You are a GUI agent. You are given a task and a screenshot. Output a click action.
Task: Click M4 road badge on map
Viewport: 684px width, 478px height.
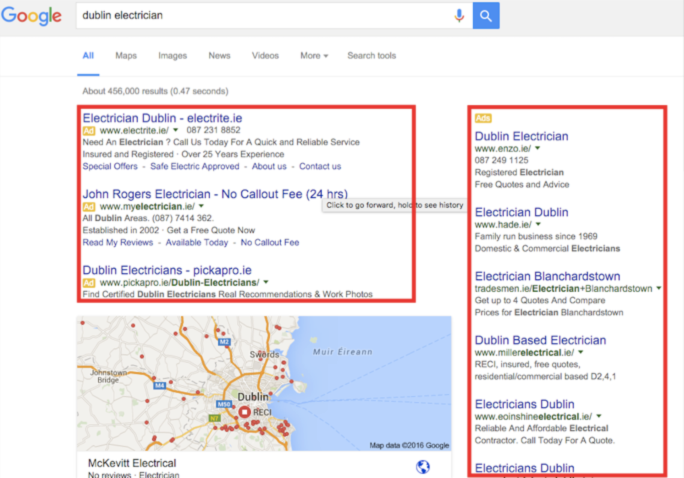[160, 385]
